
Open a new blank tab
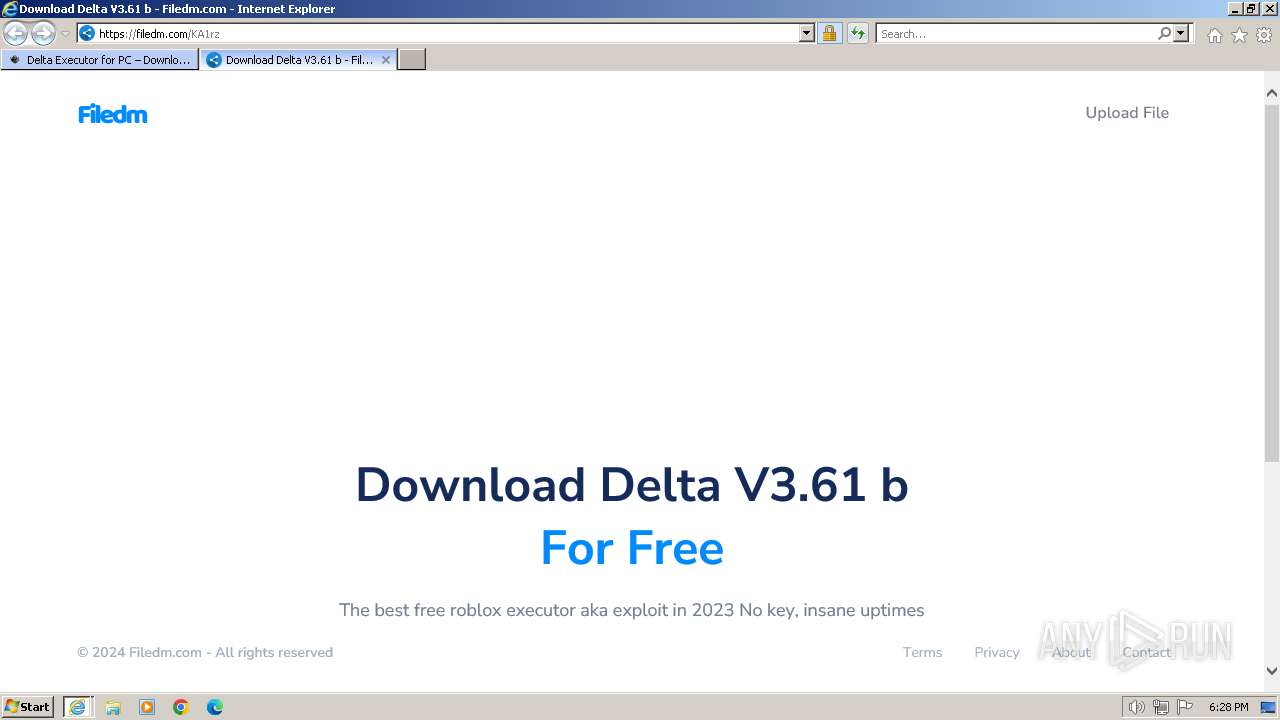pyautogui.click(x=412, y=59)
